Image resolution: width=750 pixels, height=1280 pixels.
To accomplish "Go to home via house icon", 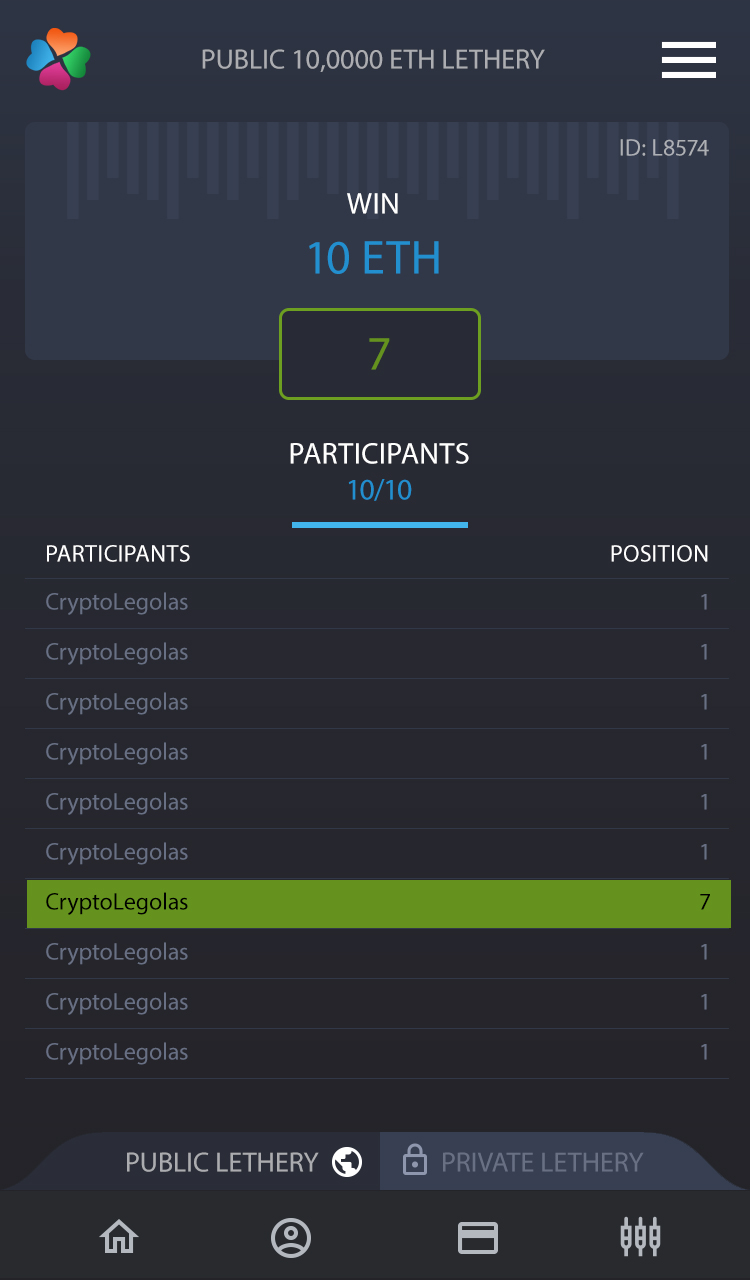I will [119, 1238].
